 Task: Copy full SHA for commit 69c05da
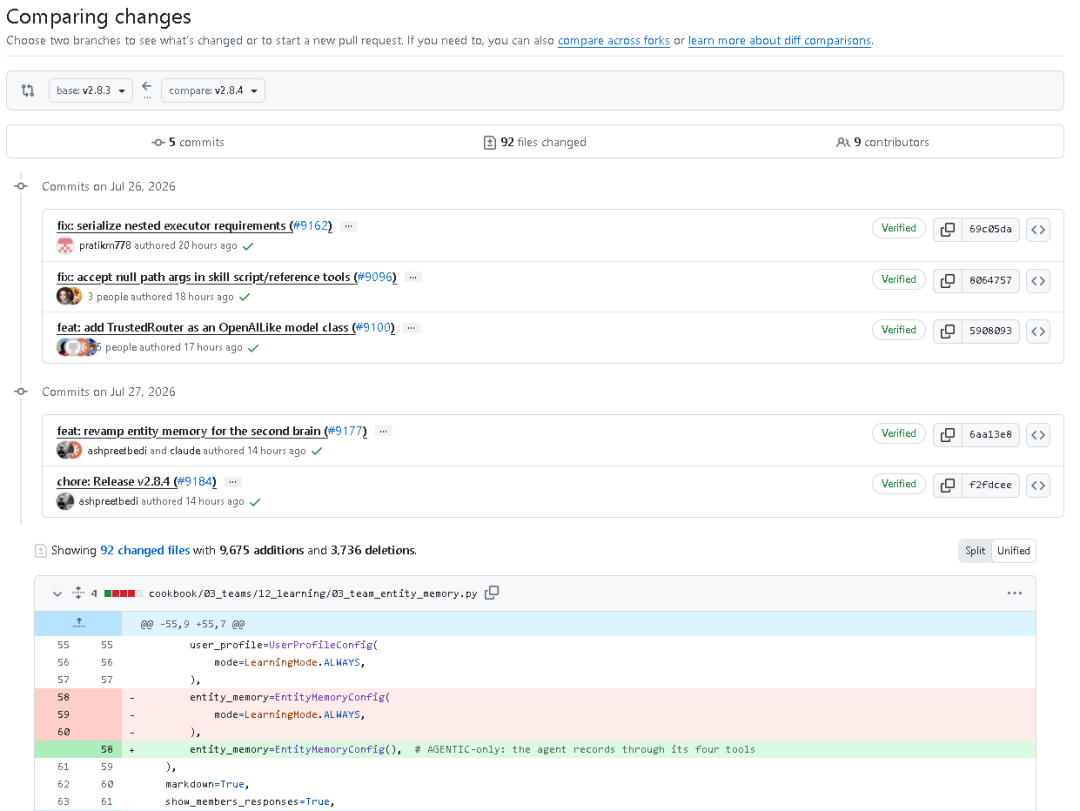[x=948, y=229]
